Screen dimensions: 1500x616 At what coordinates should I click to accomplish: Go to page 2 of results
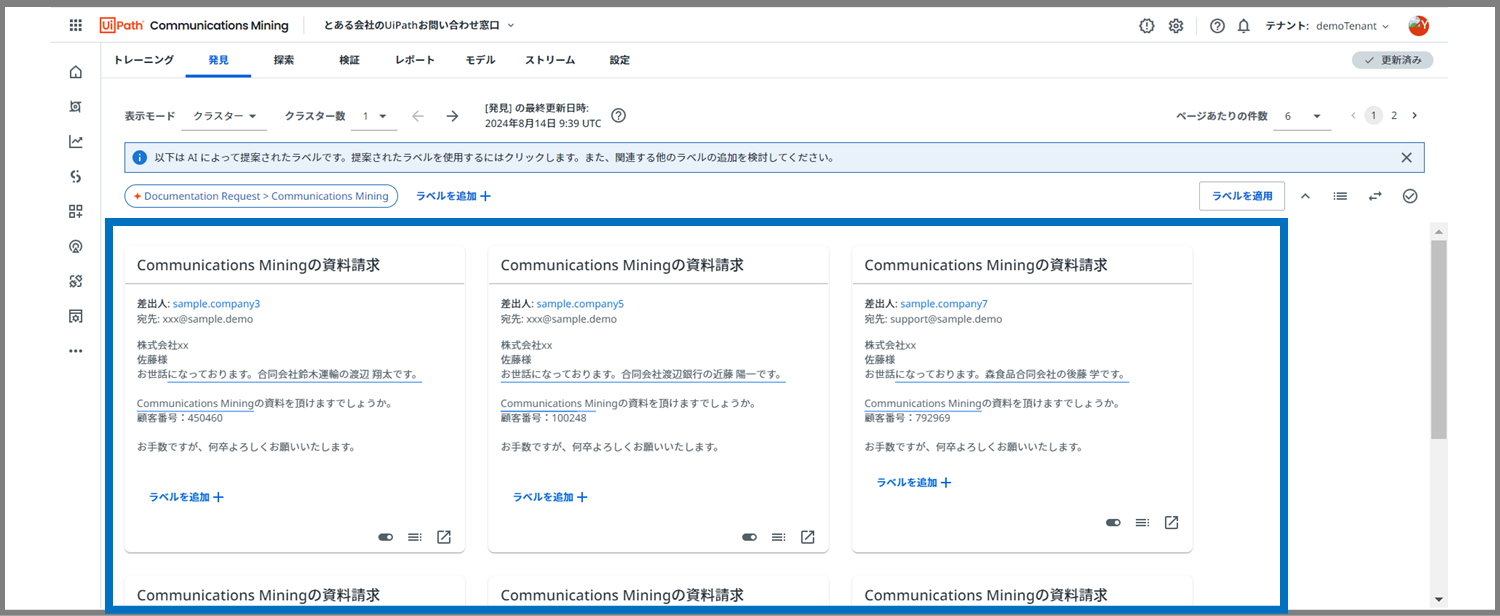click(x=1394, y=116)
